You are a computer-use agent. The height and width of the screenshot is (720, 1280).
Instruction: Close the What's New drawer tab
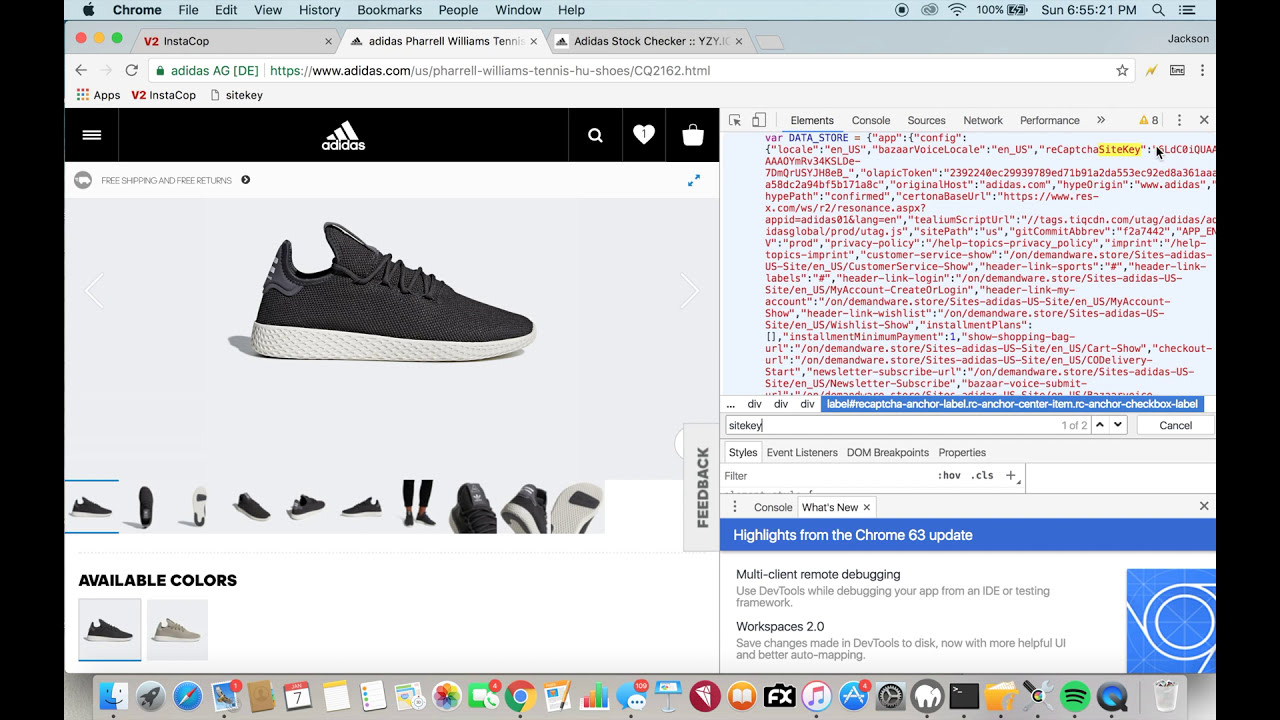[867, 507]
